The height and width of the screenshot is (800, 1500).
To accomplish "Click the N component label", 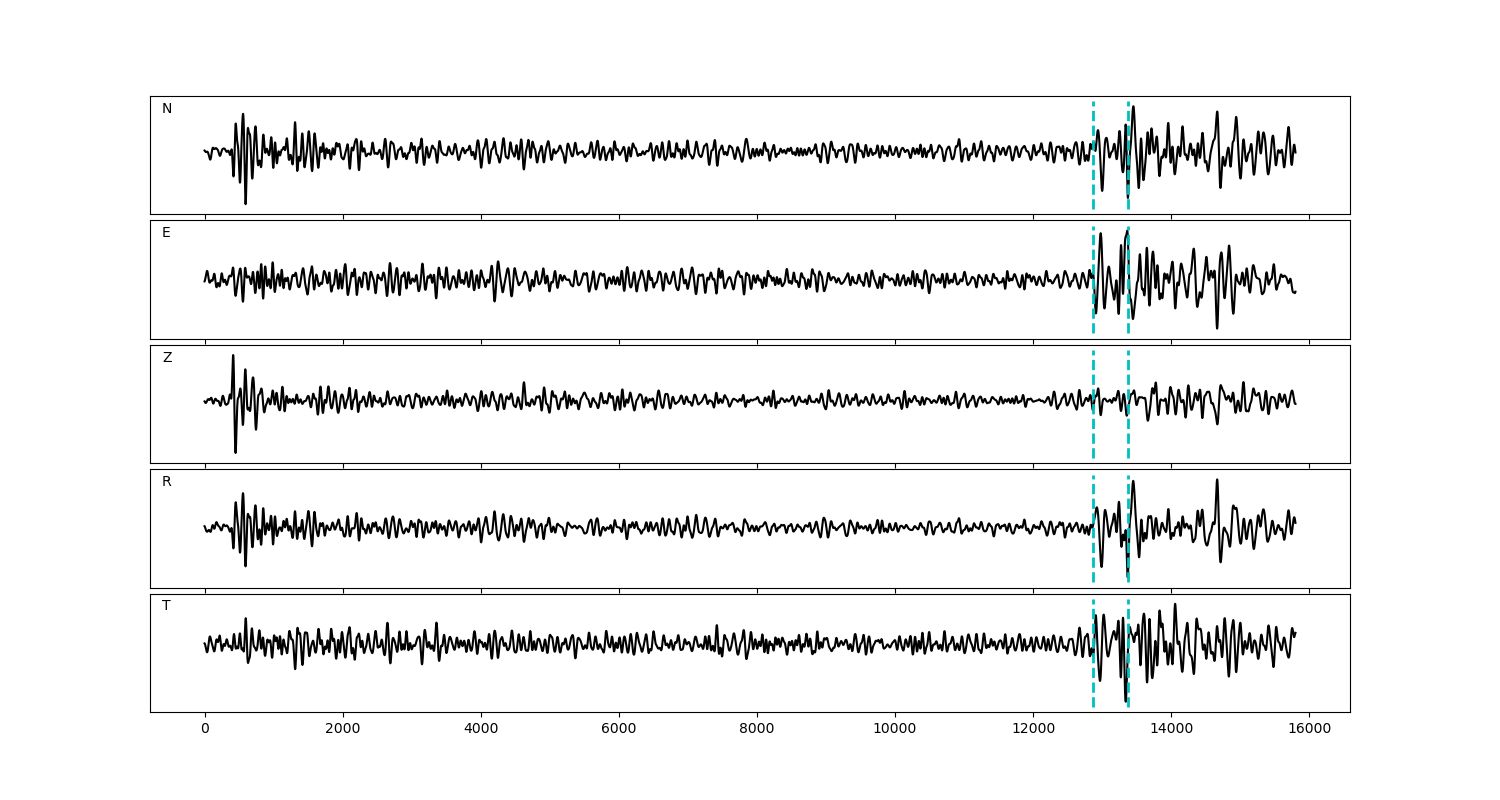I will coord(167,109).
